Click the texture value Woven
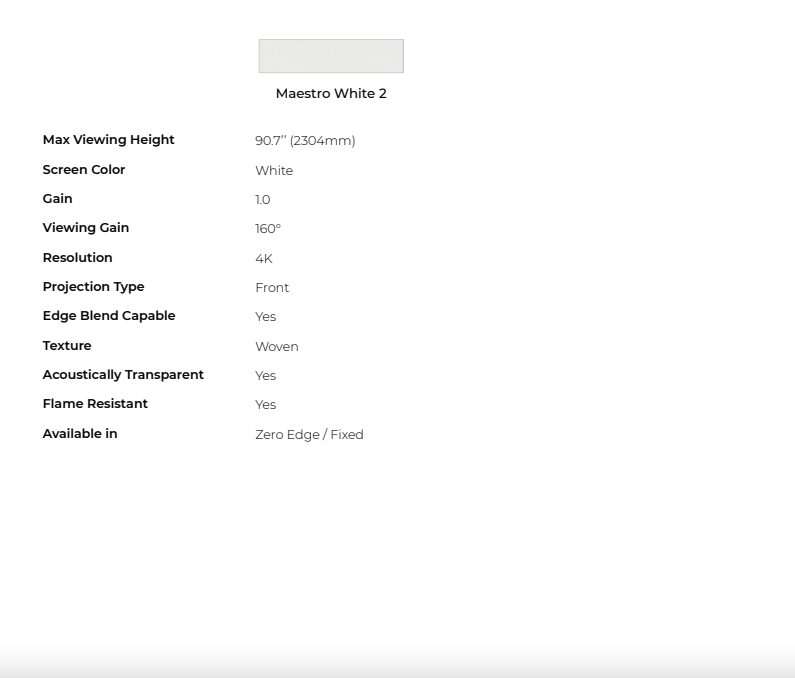Viewport: 795px width, 678px height. click(x=277, y=346)
